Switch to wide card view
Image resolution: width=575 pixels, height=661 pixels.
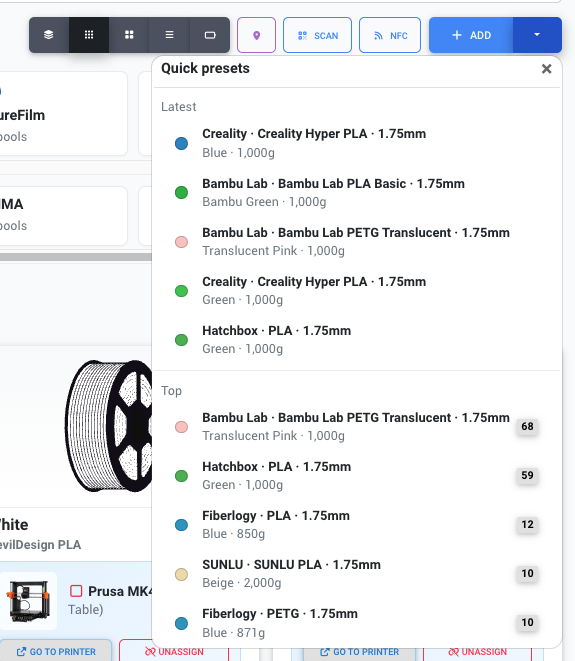(210, 35)
